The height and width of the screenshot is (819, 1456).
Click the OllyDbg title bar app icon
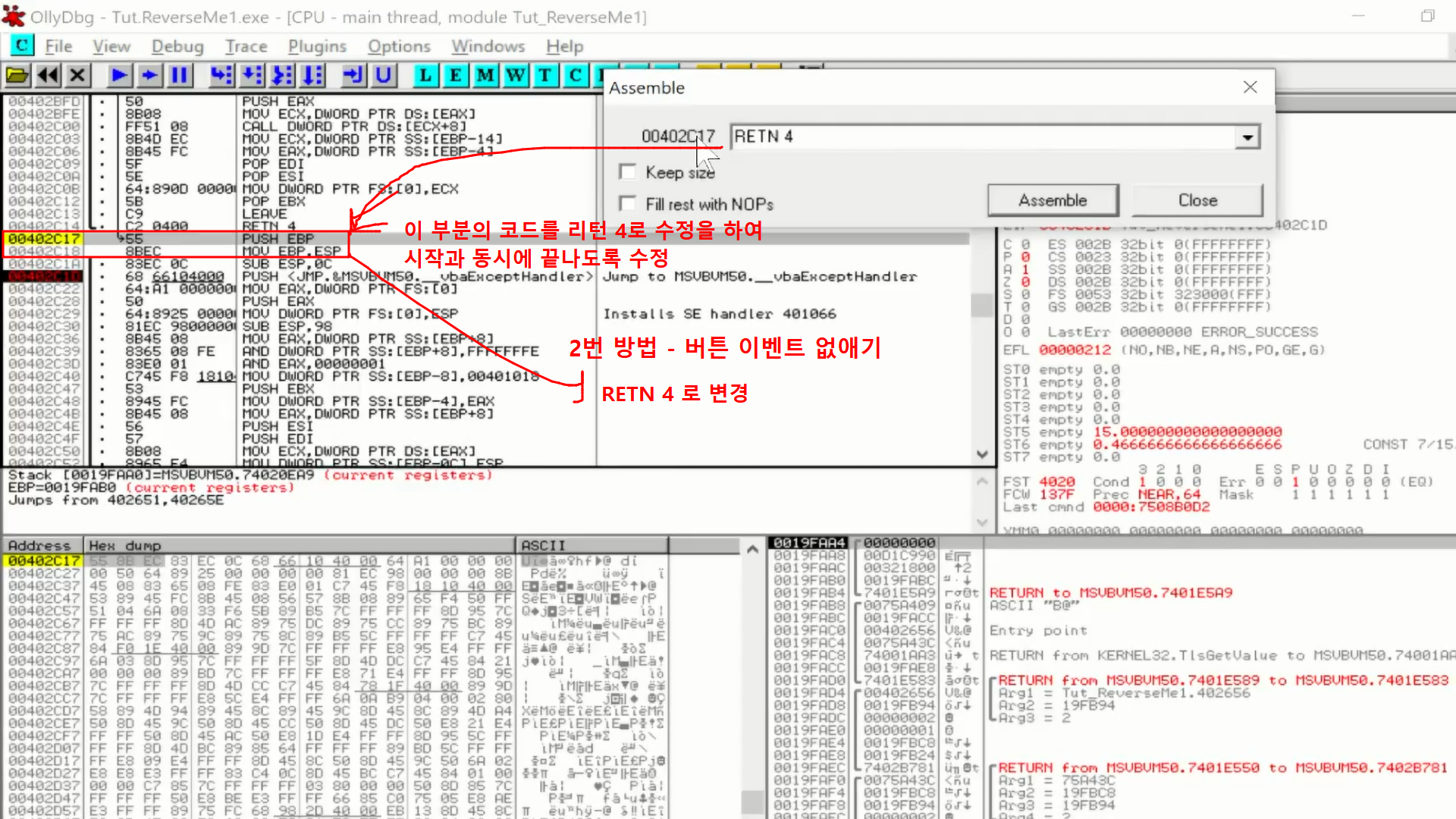(x=14, y=16)
